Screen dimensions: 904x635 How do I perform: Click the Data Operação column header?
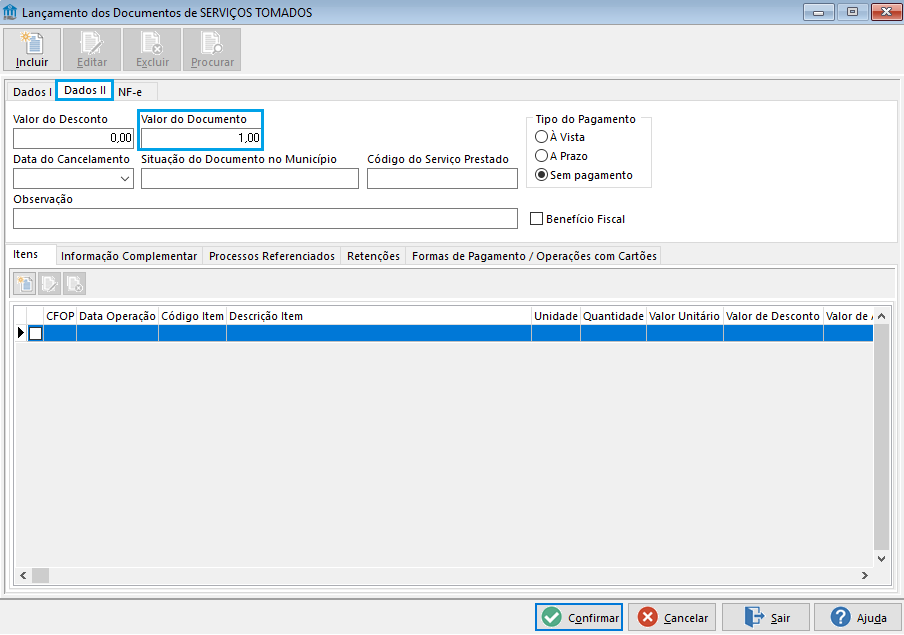[118, 316]
